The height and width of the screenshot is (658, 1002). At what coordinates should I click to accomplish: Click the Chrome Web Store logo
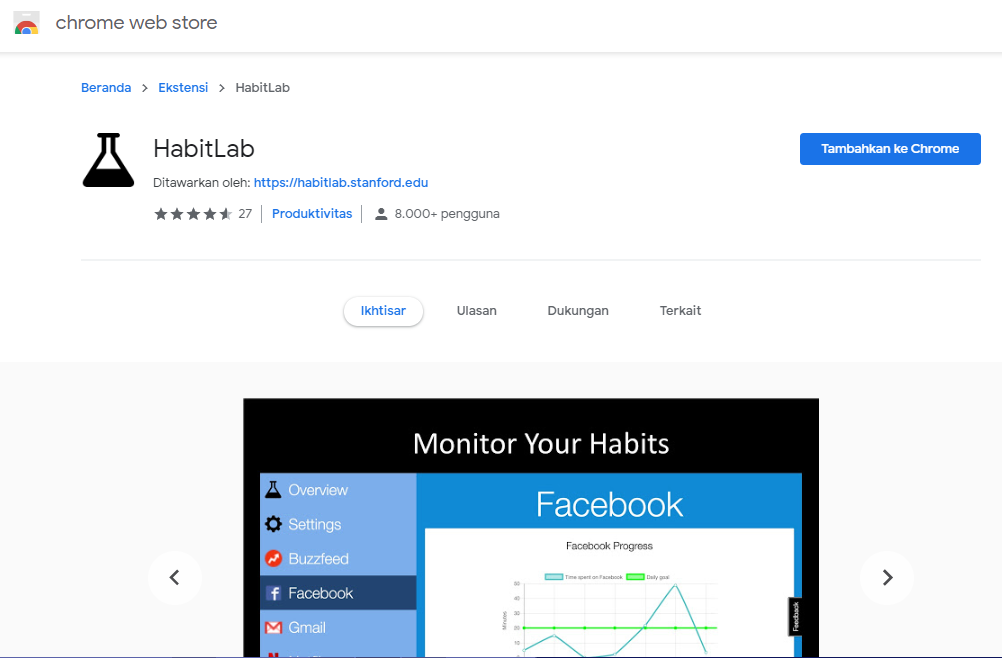pos(26,22)
